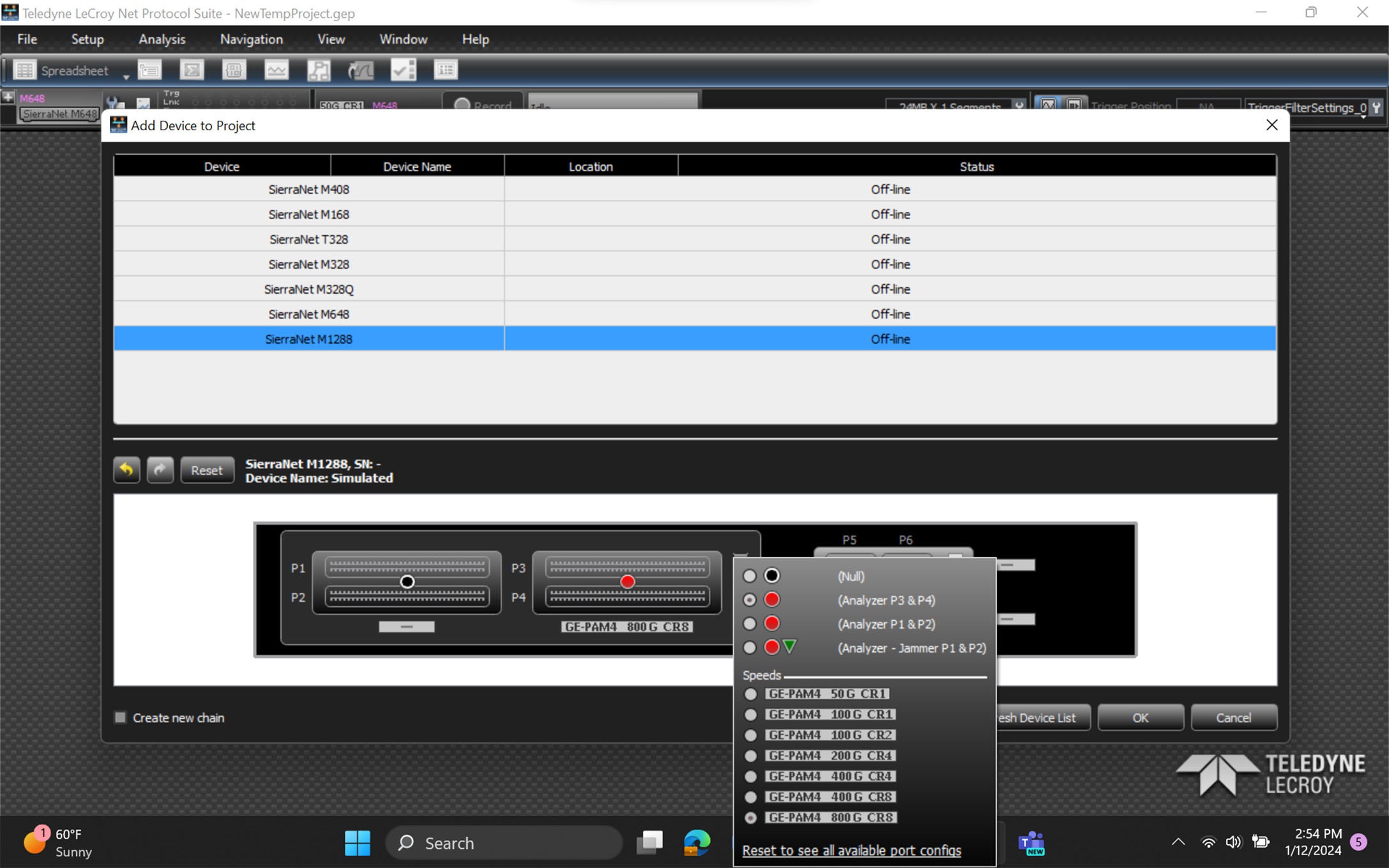The width and height of the screenshot is (1389, 868).
Task: Click the gray redo arrow icon
Action: [x=160, y=470]
